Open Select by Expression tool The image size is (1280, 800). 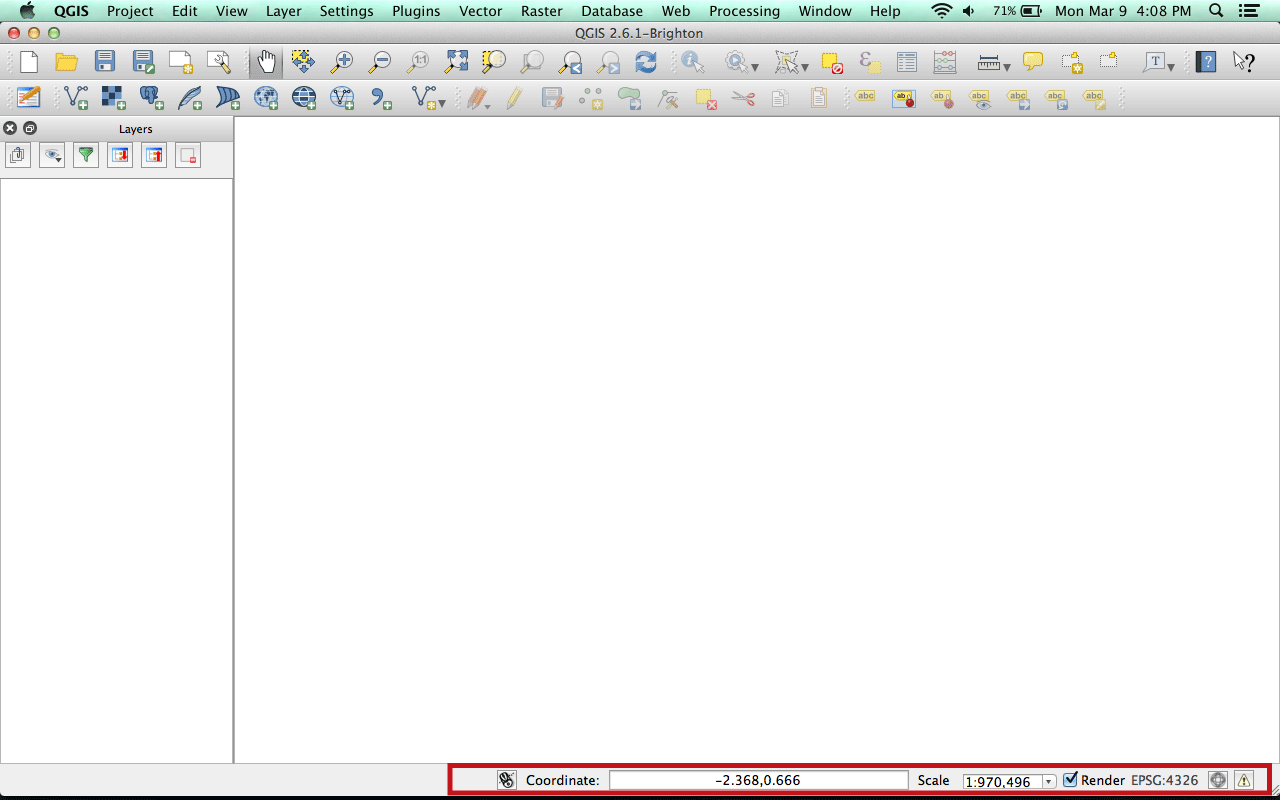click(x=870, y=62)
